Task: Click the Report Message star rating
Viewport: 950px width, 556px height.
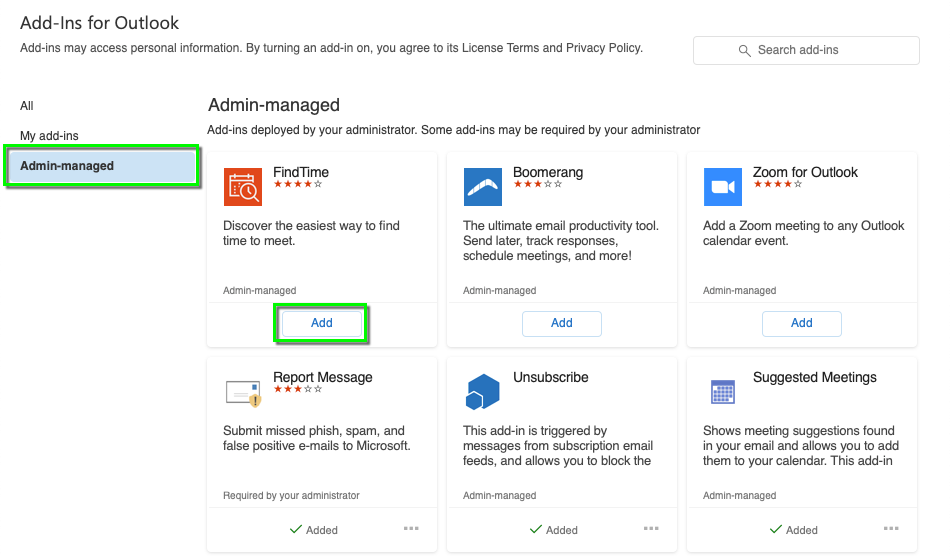Action: click(x=297, y=389)
